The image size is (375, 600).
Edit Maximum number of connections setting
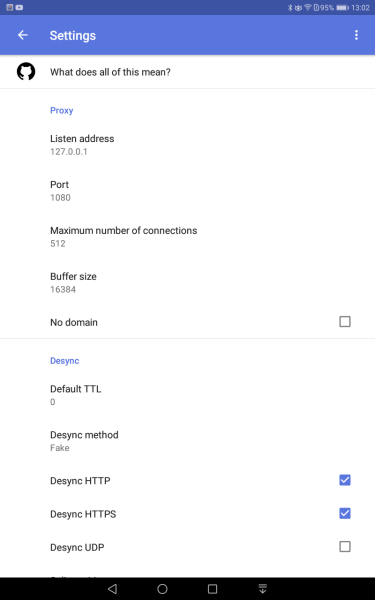[x=188, y=236]
